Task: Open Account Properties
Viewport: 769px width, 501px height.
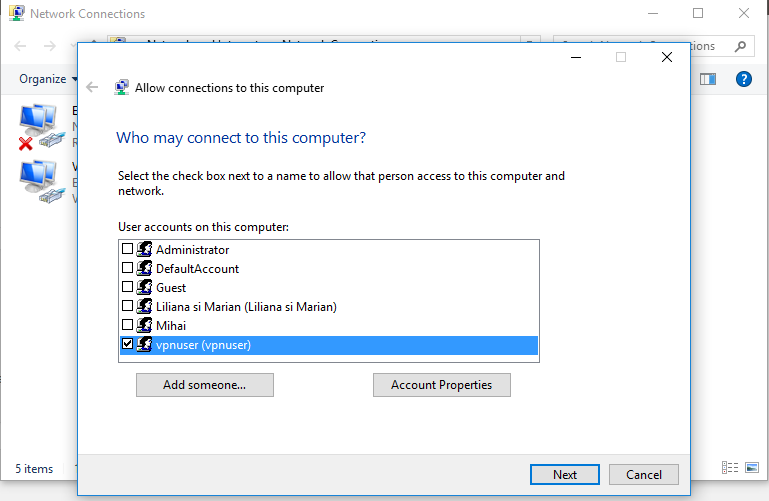Action: [x=441, y=385]
